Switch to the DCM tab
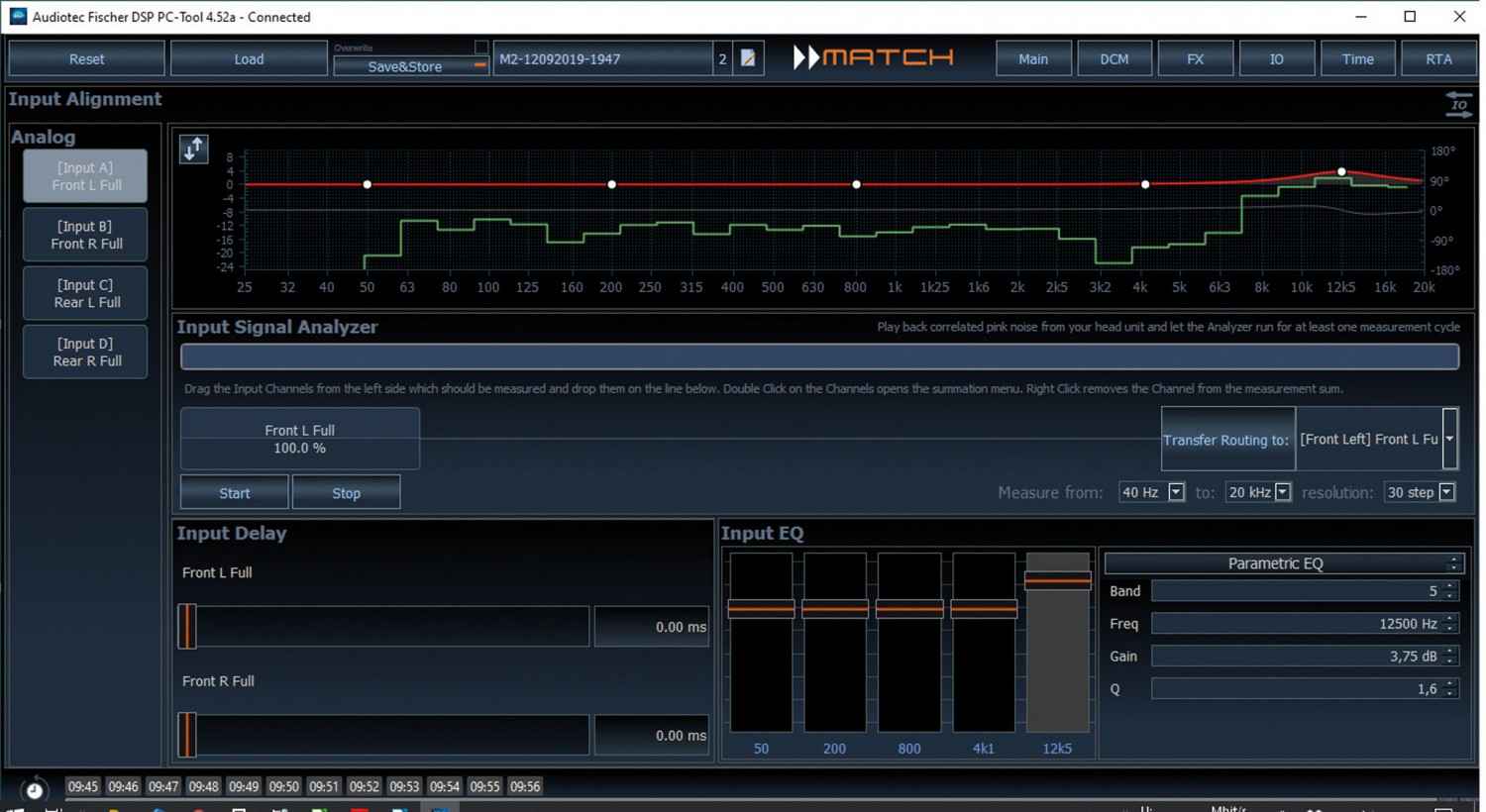1486x812 pixels. 1114,58
